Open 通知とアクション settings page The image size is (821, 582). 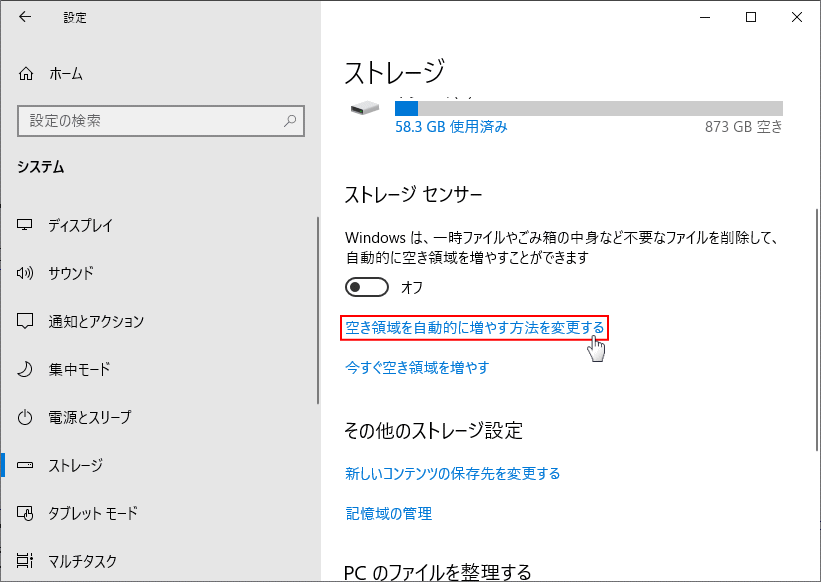tap(96, 321)
